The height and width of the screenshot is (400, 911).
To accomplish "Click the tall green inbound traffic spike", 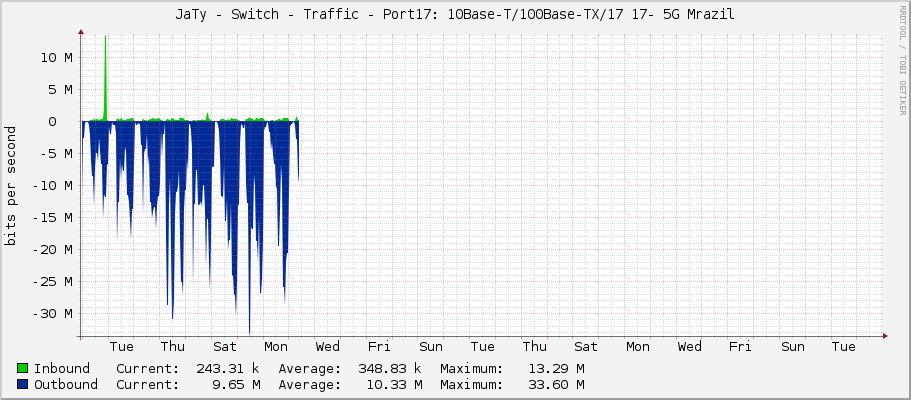I will (105, 78).
